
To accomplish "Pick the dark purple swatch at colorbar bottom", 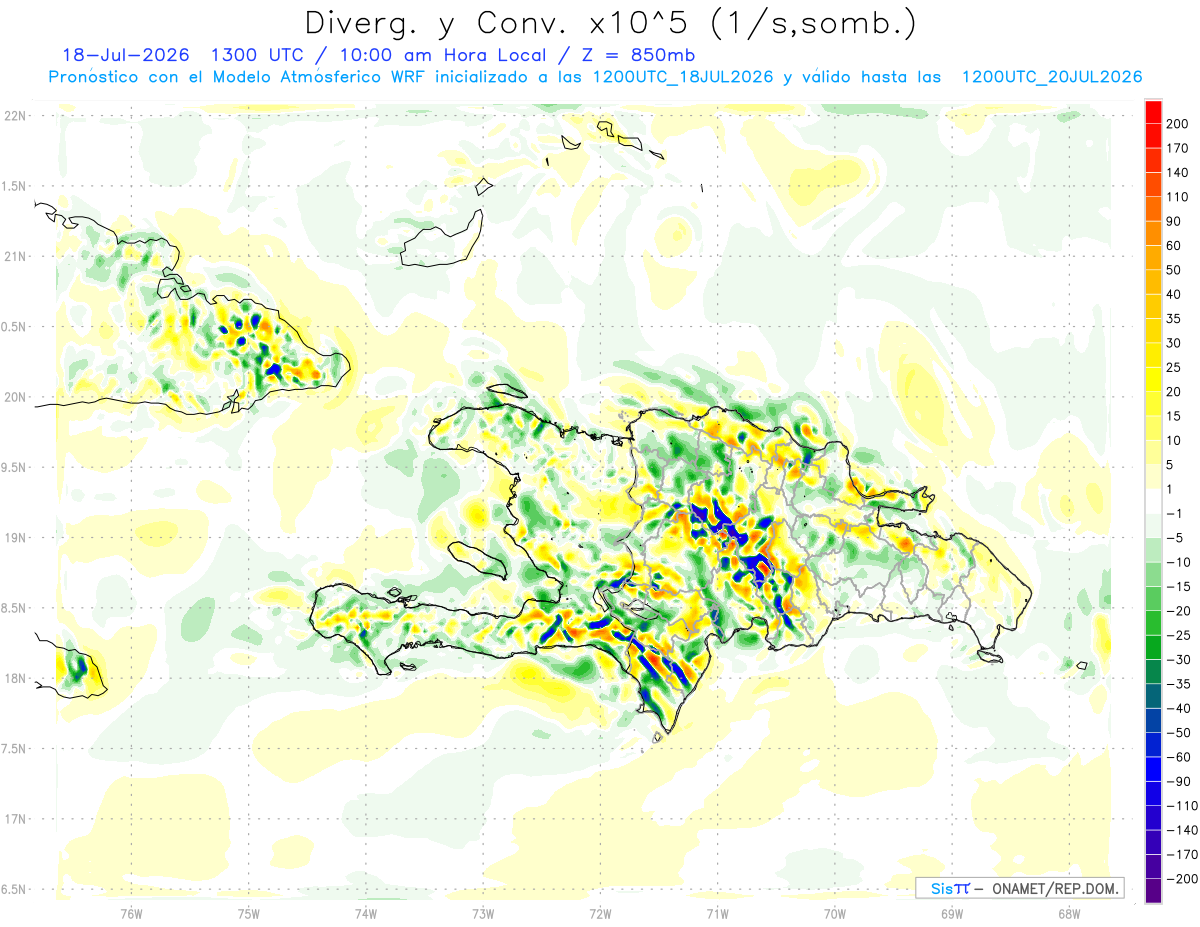I will click(1153, 890).
